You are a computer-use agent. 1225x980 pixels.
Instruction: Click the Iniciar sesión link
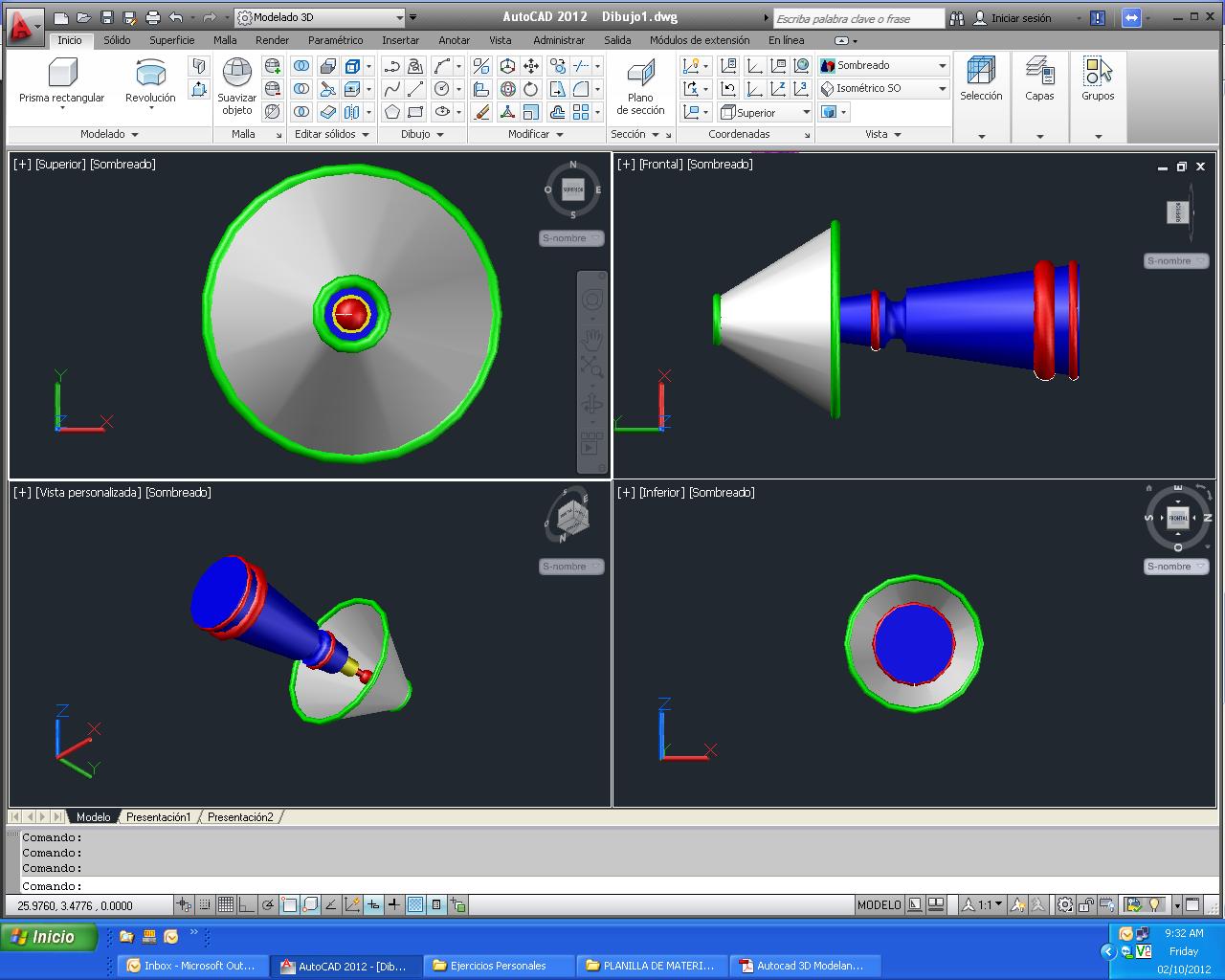tap(1024, 17)
